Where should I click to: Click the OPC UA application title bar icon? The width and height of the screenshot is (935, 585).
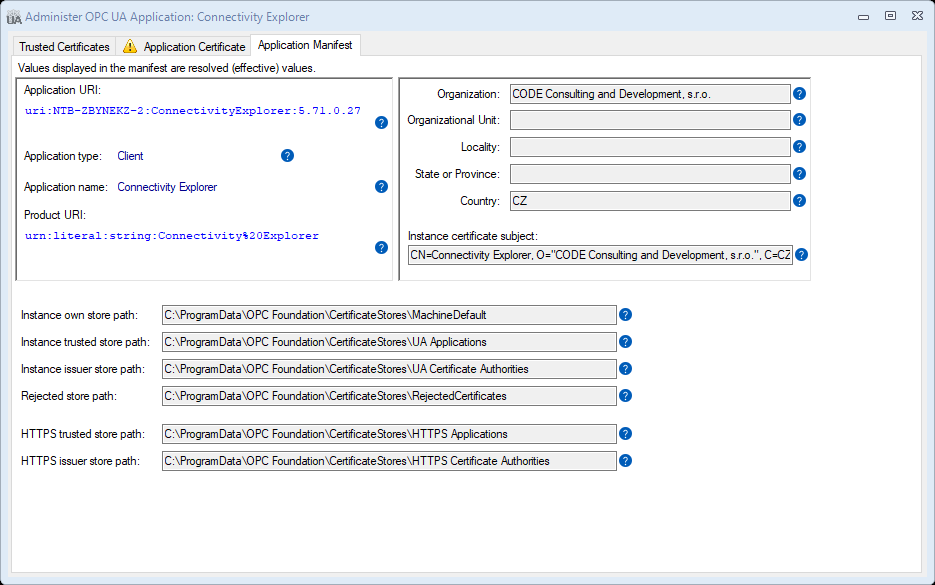[14, 17]
